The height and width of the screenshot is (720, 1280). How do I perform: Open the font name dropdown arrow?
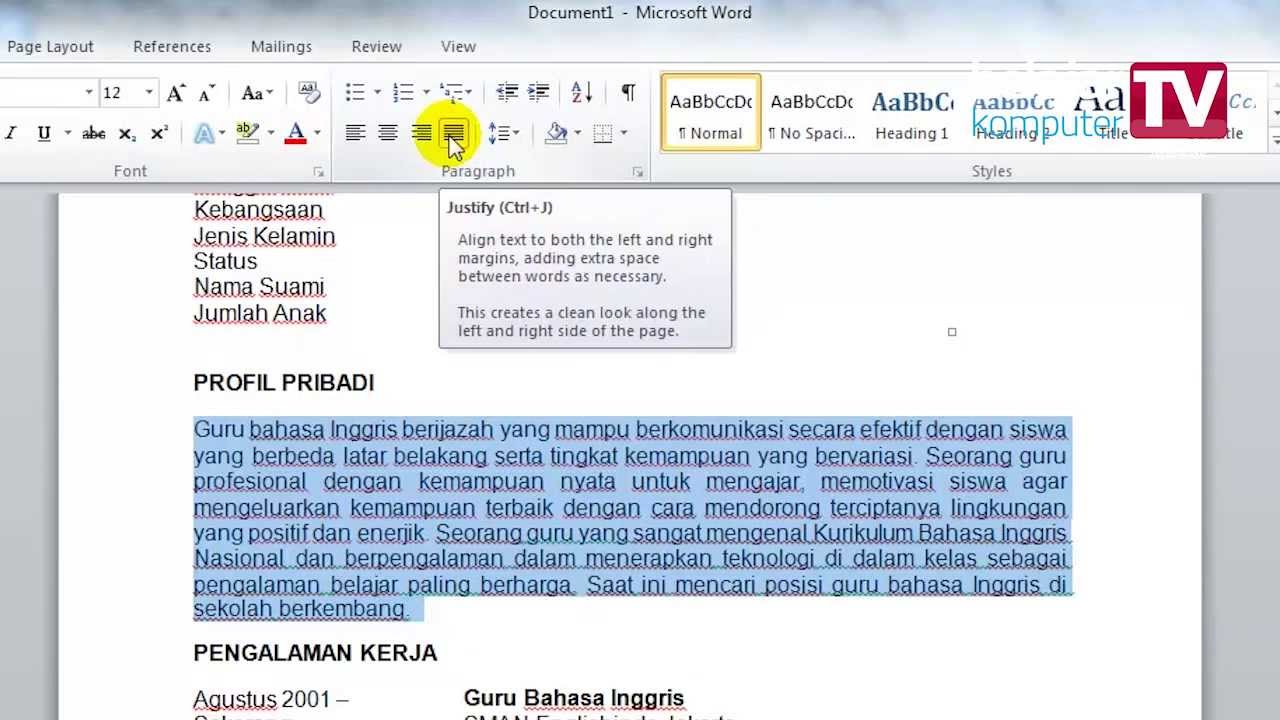(88, 93)
